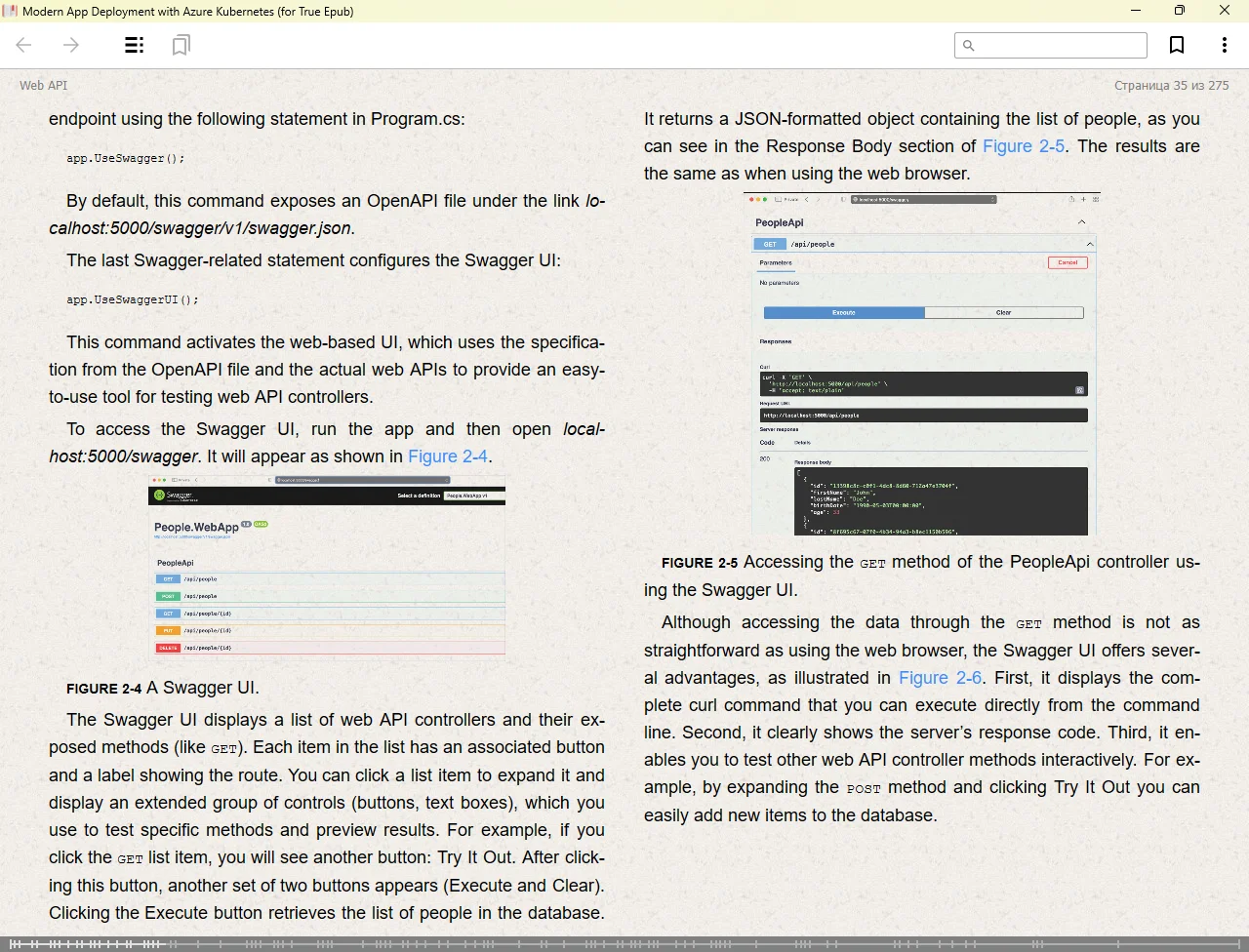Open the bookmarks list panel

point(181,45)
